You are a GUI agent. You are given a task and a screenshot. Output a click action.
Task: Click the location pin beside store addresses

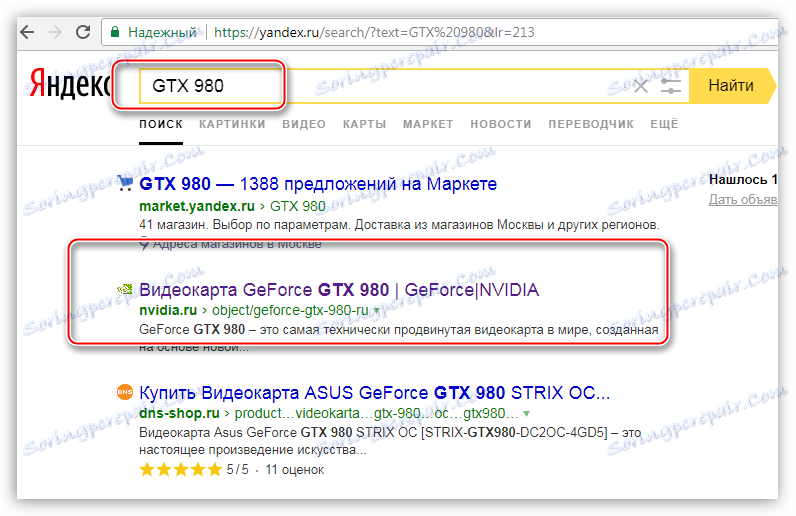click(144, 244)
